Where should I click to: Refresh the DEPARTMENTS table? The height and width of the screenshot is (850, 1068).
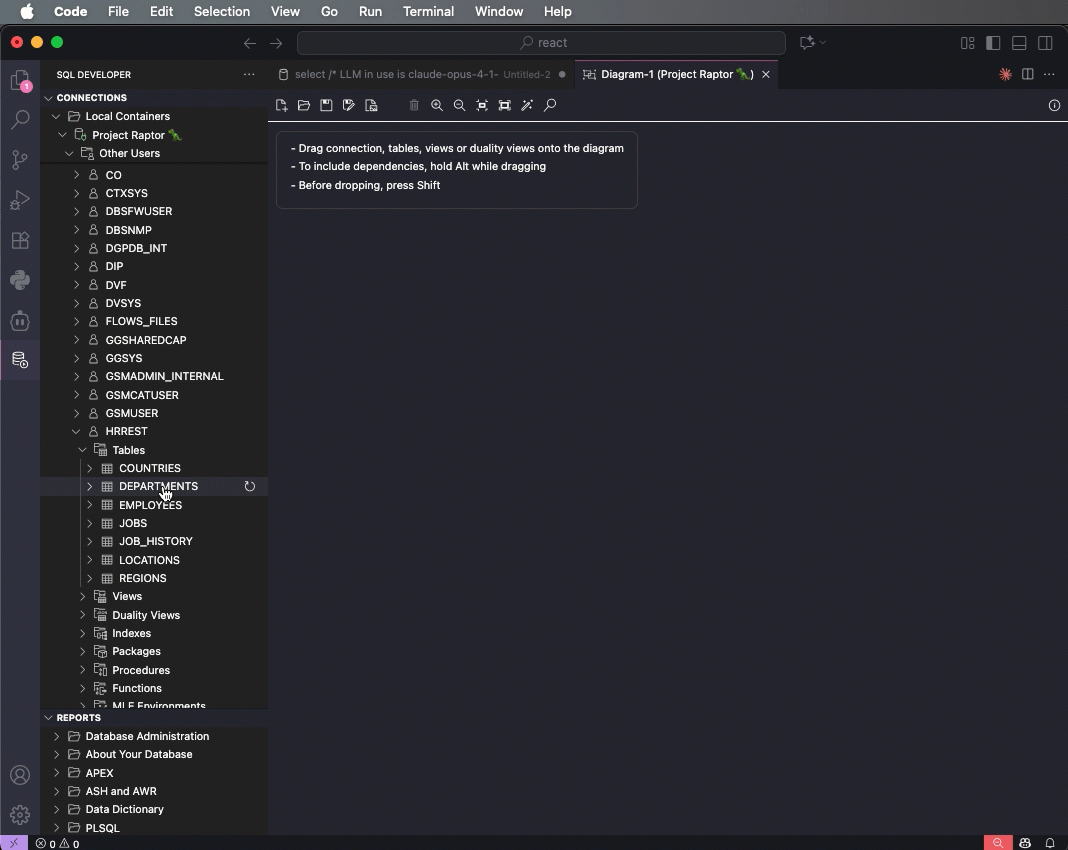(x=250, y=487)
